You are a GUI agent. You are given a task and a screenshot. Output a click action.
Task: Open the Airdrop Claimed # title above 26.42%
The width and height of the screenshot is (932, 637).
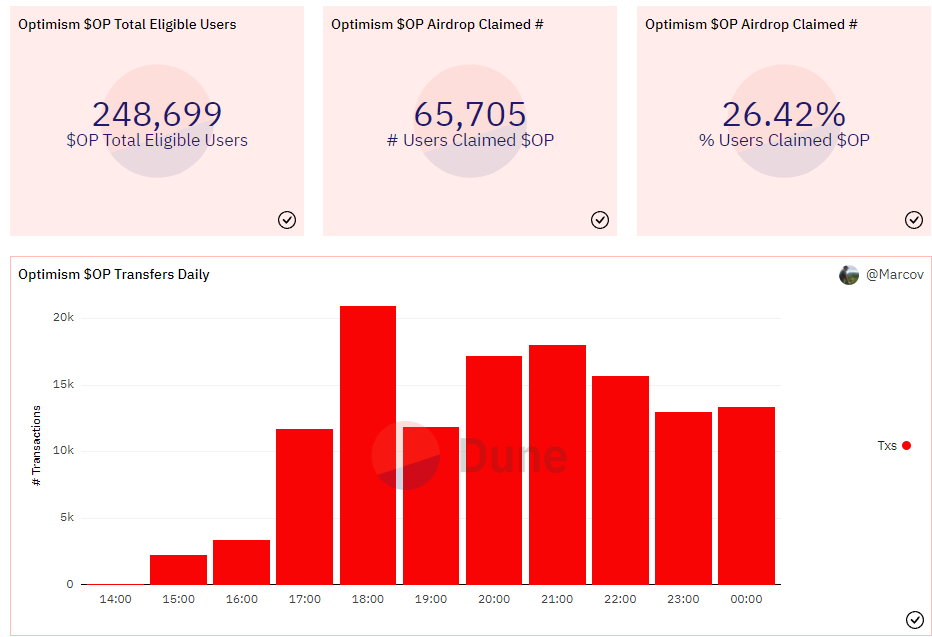coord(751,24)
